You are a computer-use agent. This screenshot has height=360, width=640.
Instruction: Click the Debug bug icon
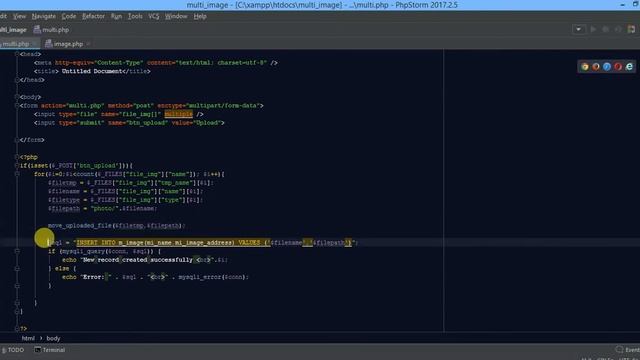pyautogui.click(x=606, y=29)
